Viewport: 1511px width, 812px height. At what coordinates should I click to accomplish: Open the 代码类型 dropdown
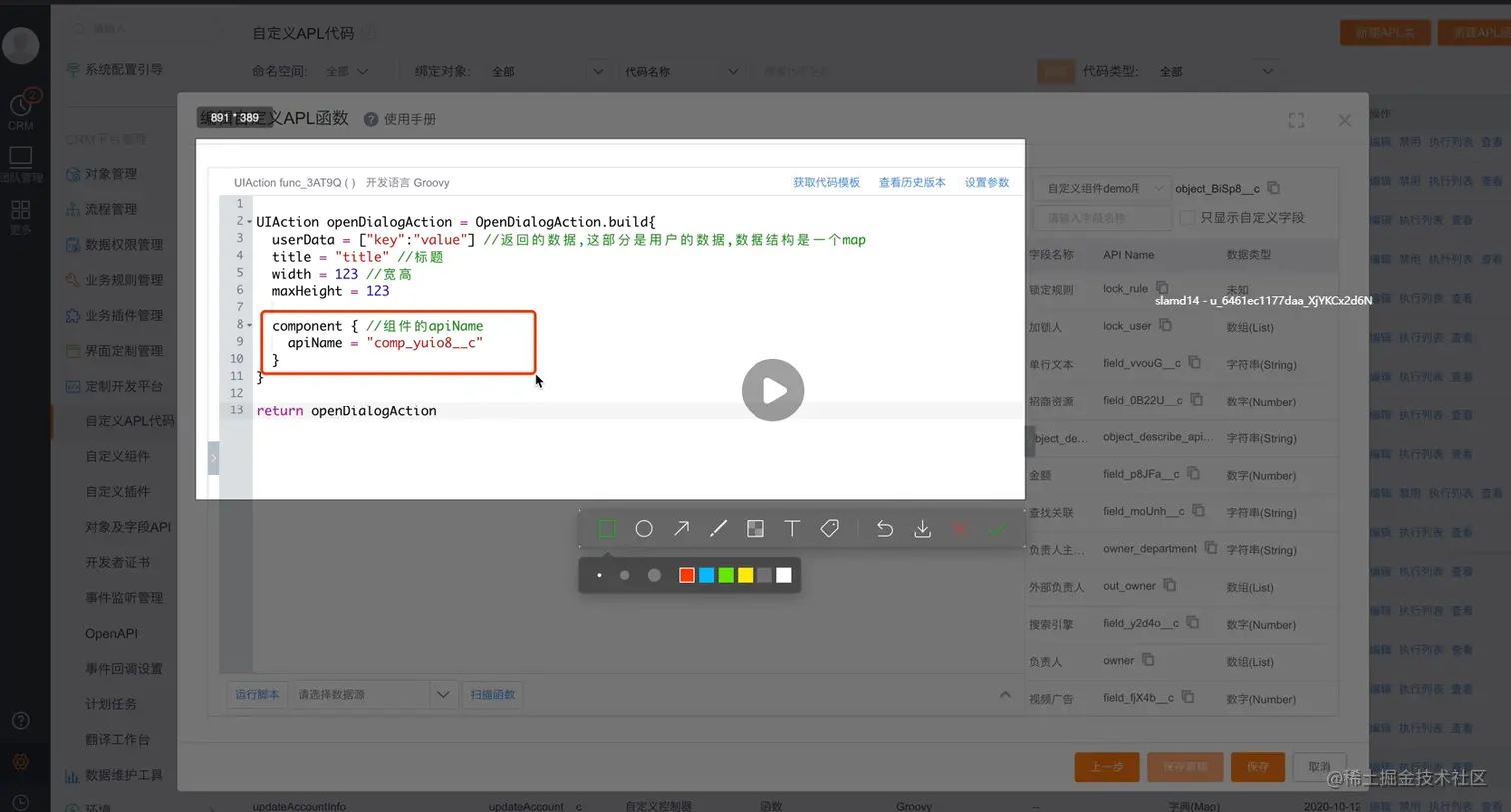(x=1215, y=72)
